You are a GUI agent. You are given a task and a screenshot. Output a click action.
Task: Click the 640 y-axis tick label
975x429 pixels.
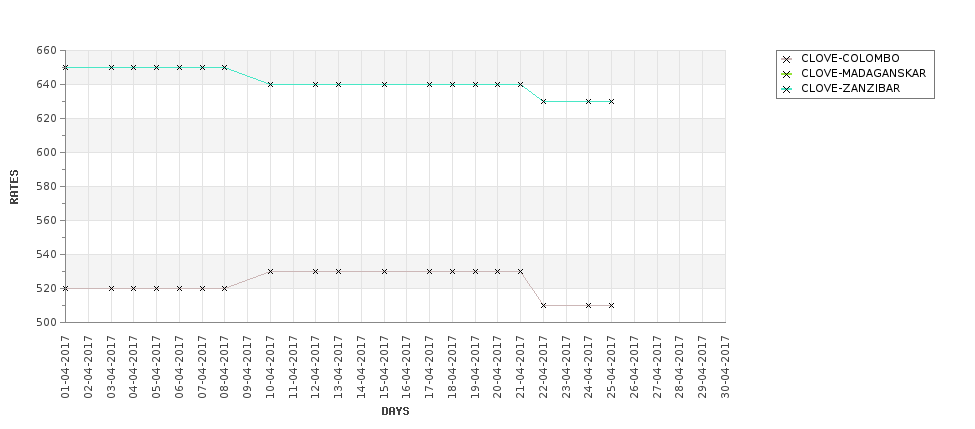(x=47, y=85)
